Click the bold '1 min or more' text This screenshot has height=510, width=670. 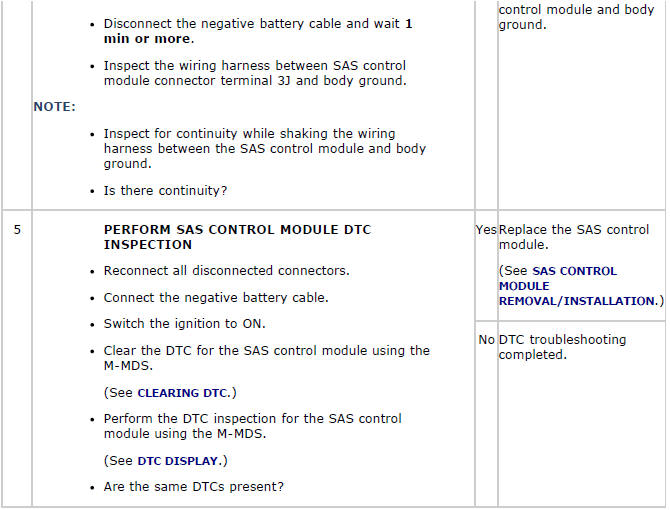(258, 31)
